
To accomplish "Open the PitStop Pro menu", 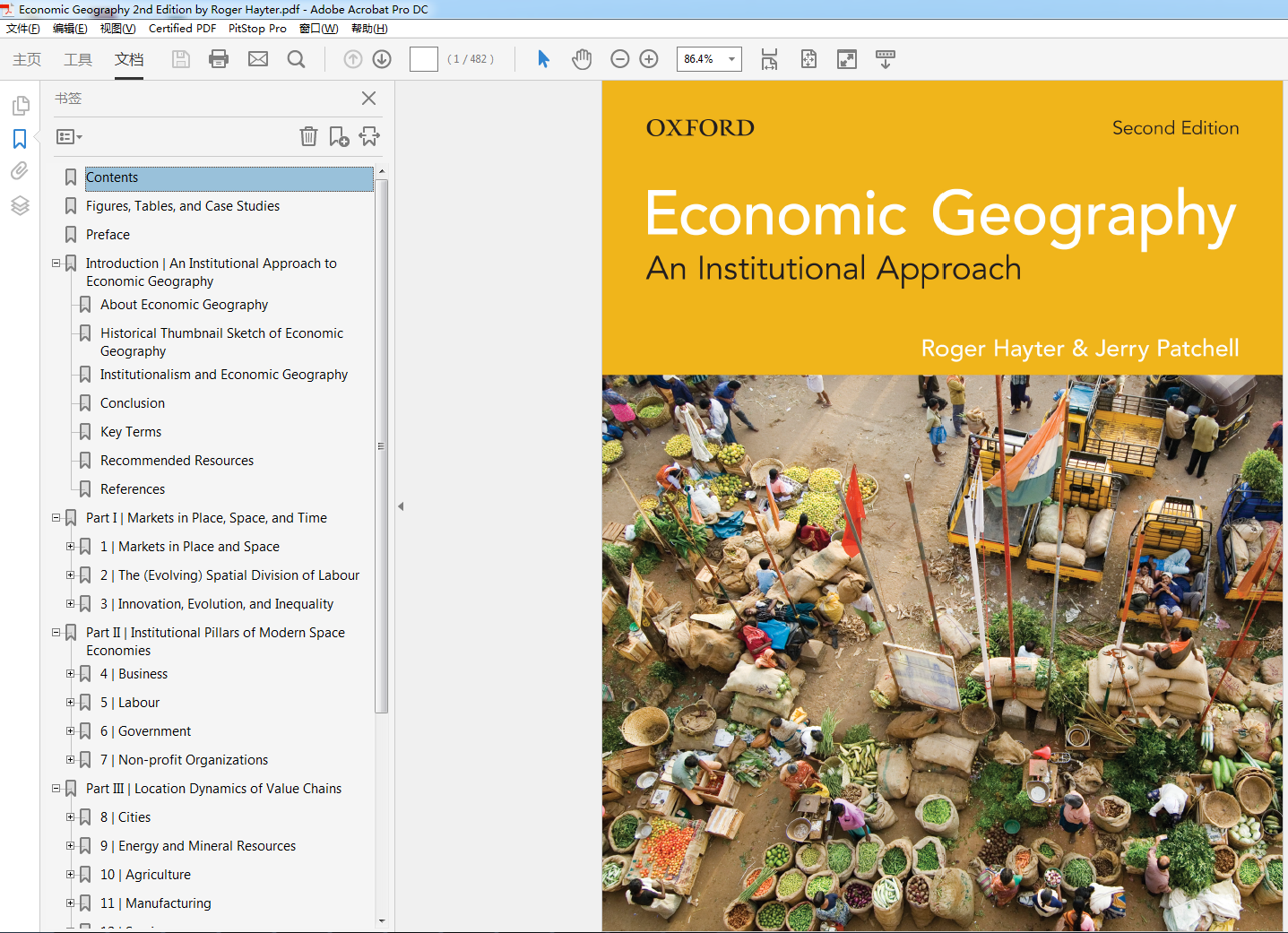I will point(257,29).
